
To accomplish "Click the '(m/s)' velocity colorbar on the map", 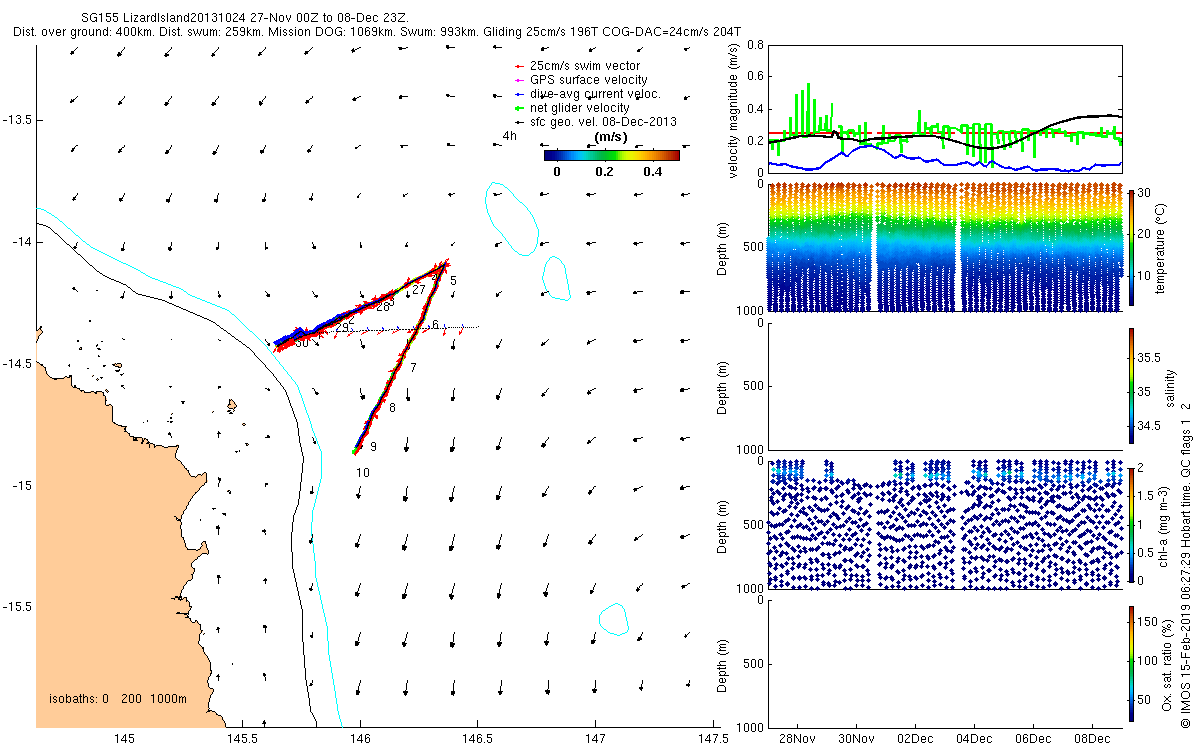I will (x=611, y=155).
